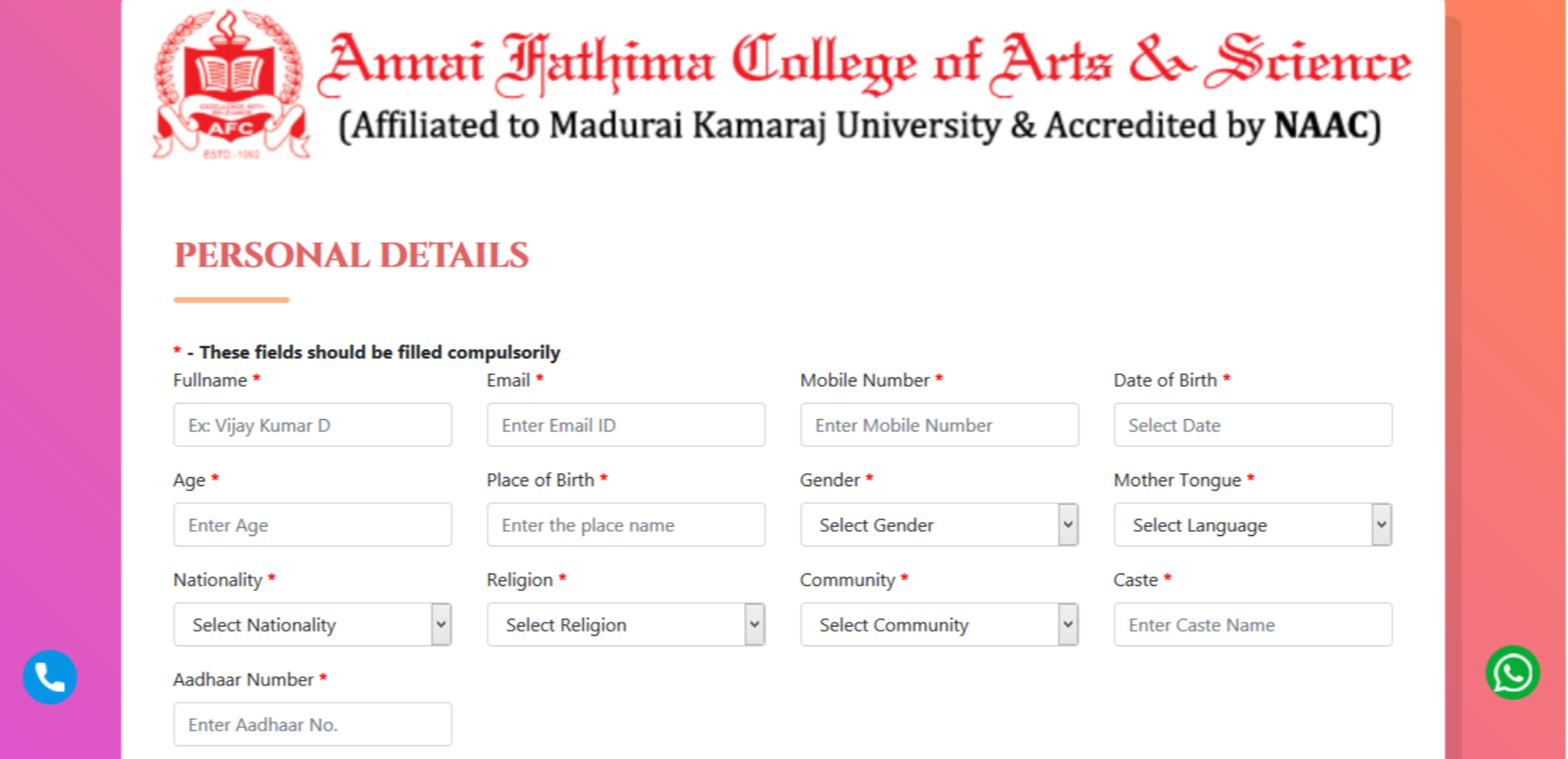The image size is (1568, 759).
Task: Click the Mobile Number input field
Action: tap(939, 425)
